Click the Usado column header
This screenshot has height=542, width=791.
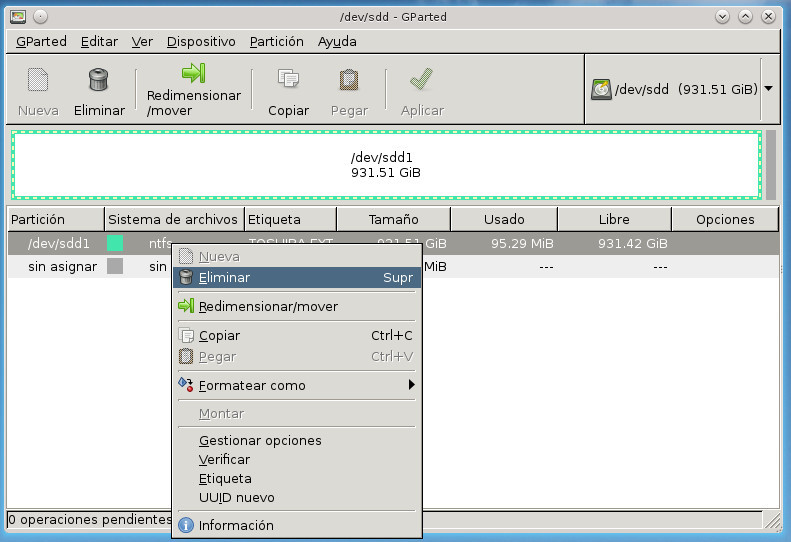pyautogui.click(x=504, y=220)
